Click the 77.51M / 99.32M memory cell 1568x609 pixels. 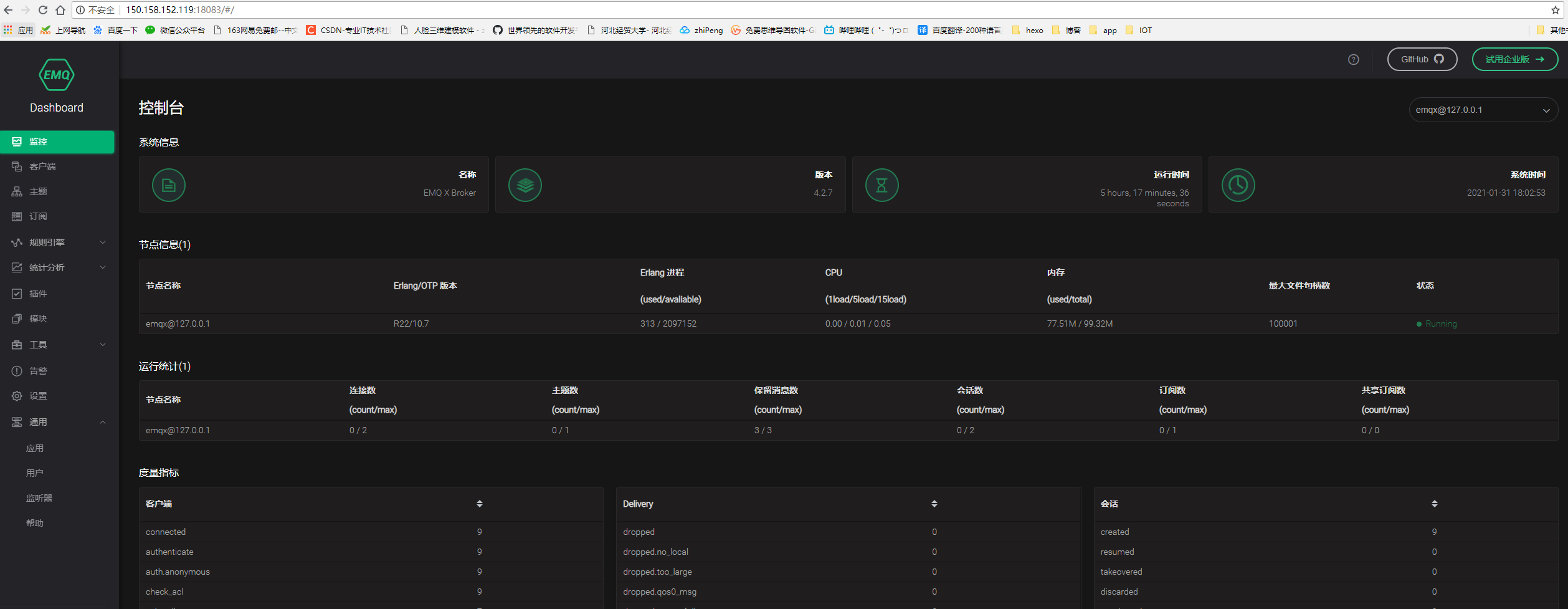click(x=1080, y=324)
